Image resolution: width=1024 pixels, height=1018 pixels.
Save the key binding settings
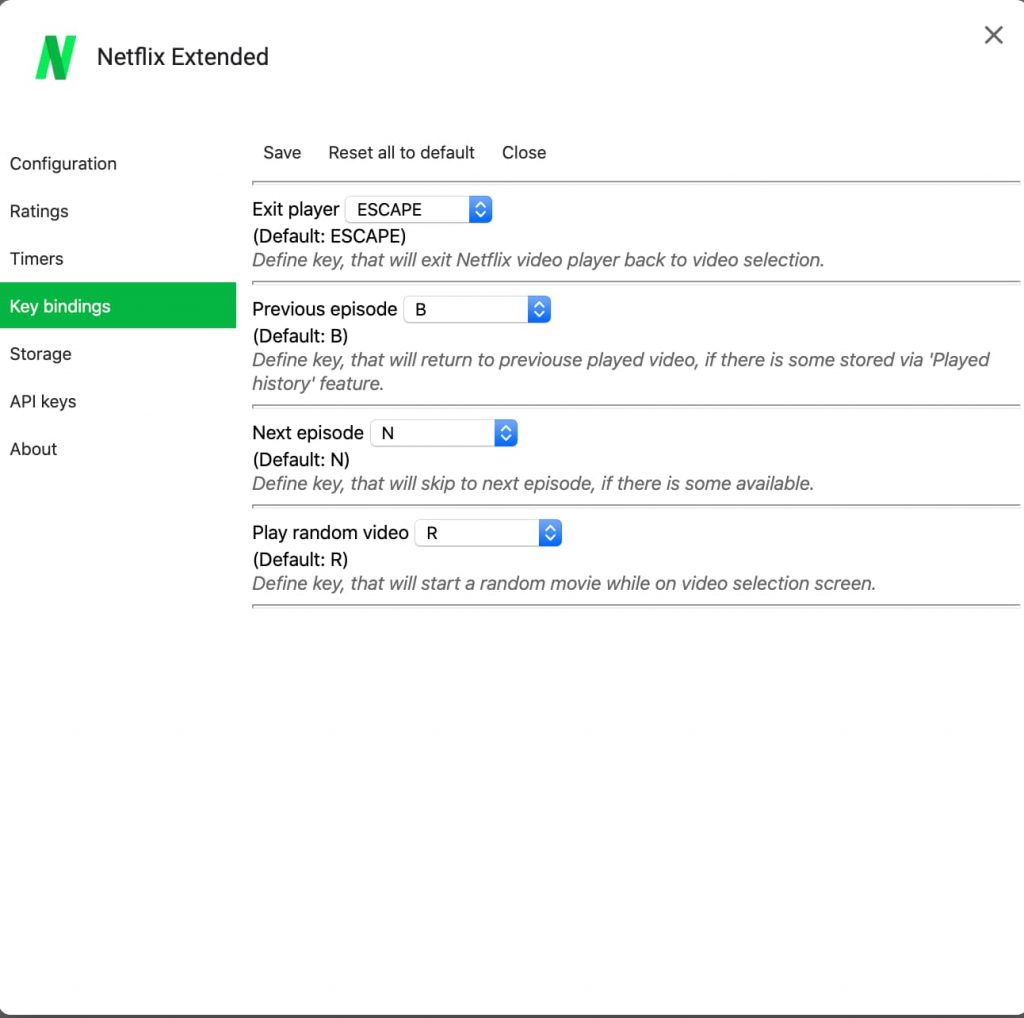click(x=282, y=153)
